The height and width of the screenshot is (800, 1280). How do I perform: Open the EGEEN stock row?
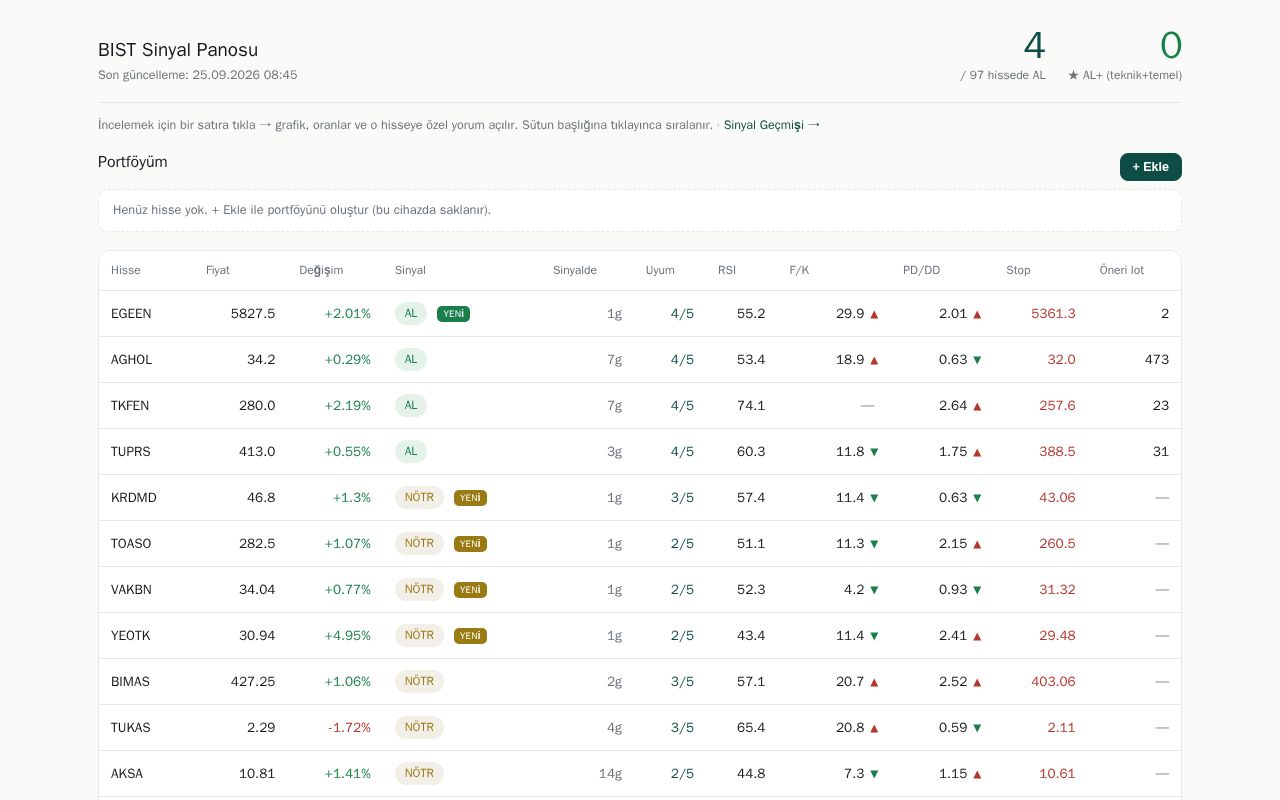click(640, 314)
